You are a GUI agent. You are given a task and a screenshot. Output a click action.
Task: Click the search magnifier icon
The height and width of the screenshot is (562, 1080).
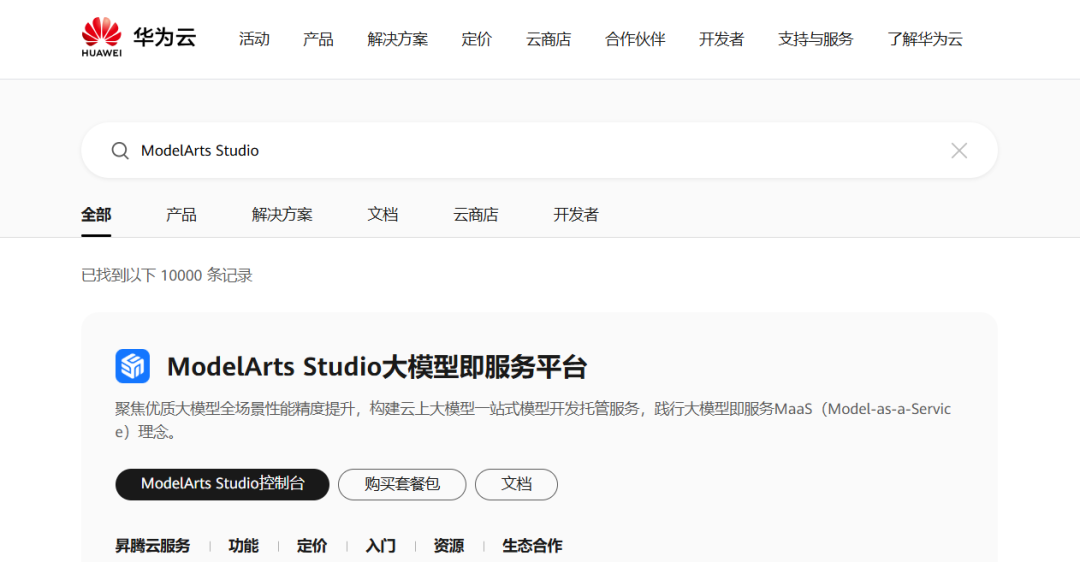[120, 151]
